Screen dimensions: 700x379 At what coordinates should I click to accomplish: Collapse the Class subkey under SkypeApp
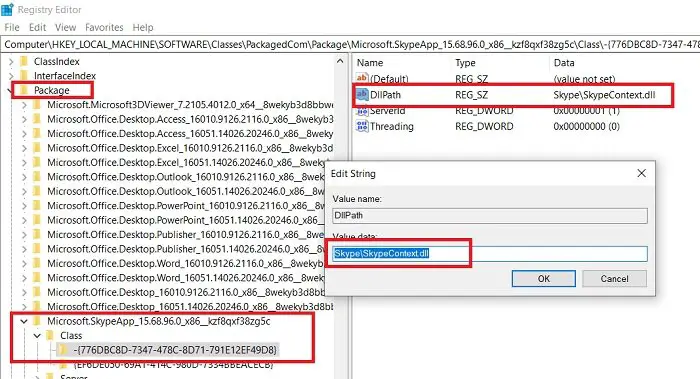pyautogui.click(x=37, y=335)
